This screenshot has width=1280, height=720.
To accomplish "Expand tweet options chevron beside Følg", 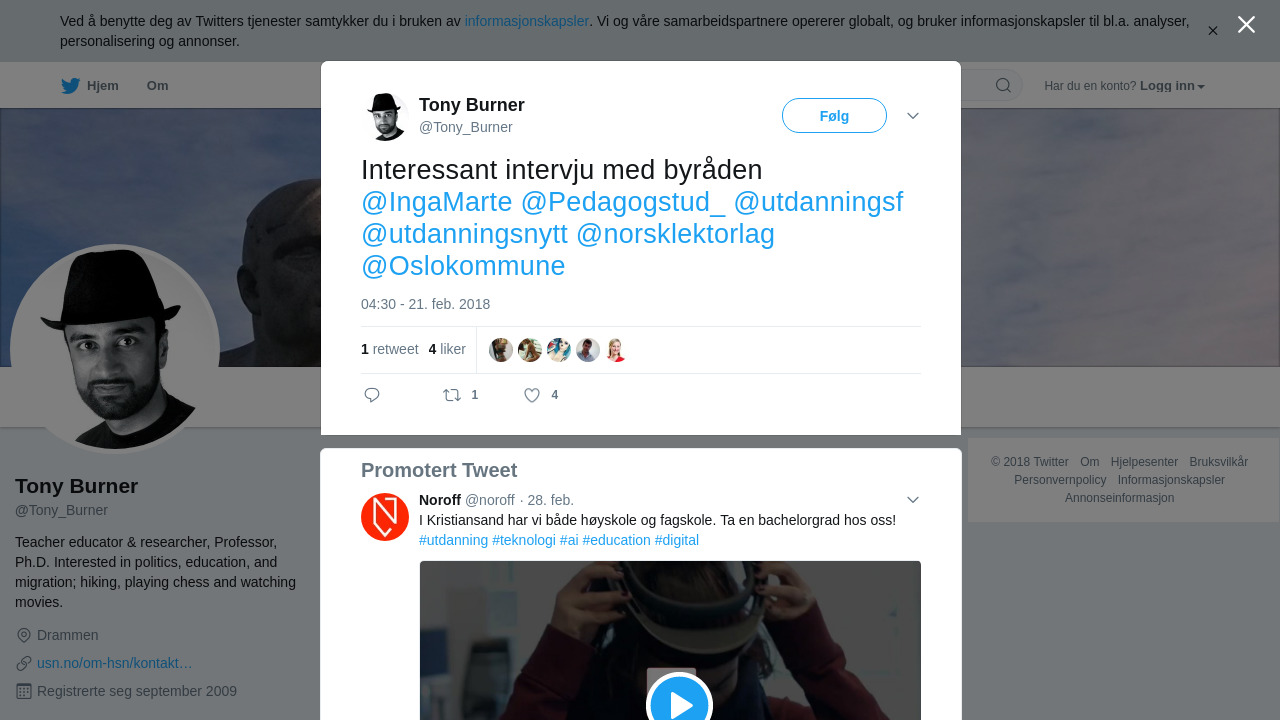I will [913, 116].
